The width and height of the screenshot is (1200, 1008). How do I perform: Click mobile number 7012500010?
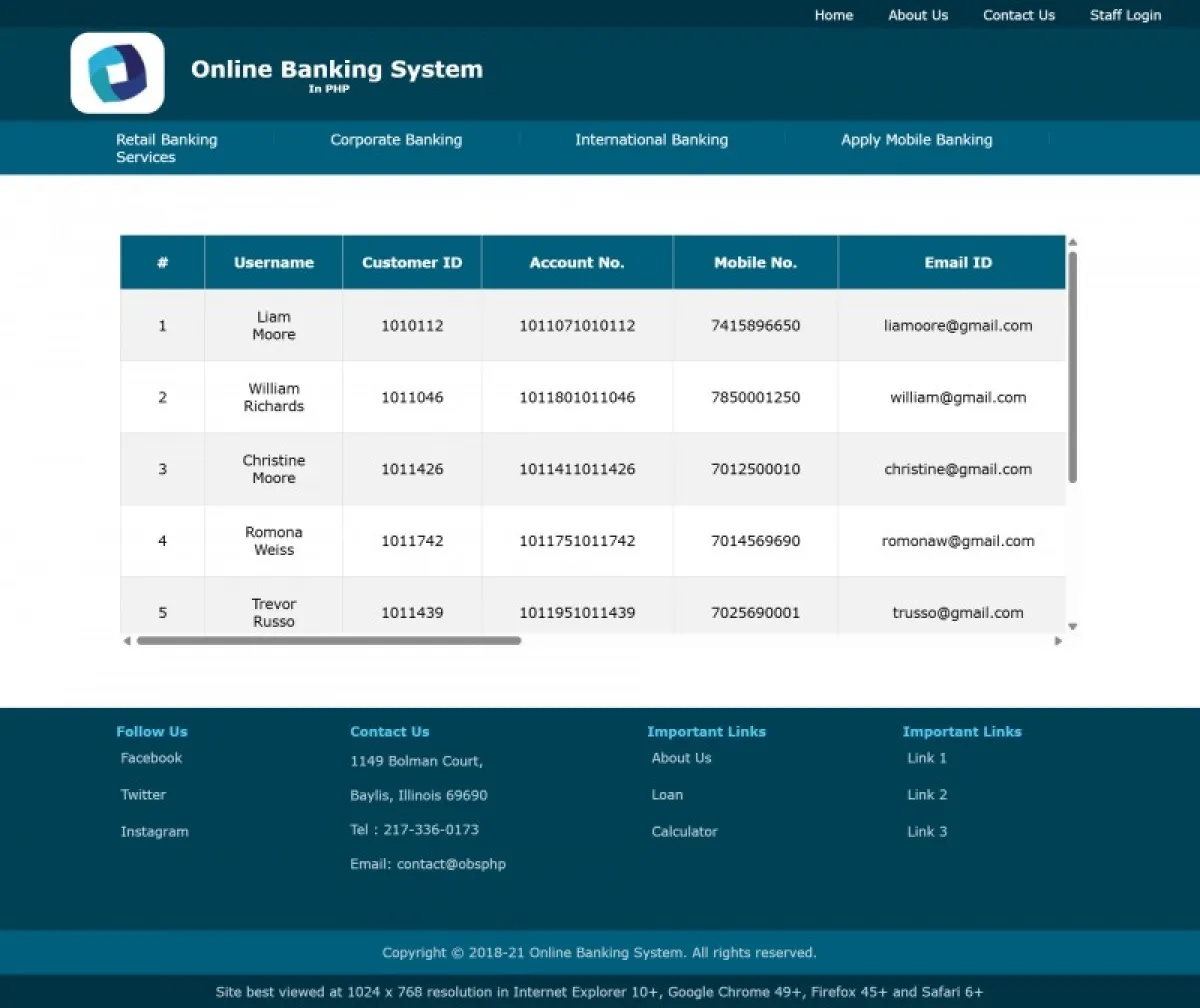[x=756, y=469]
